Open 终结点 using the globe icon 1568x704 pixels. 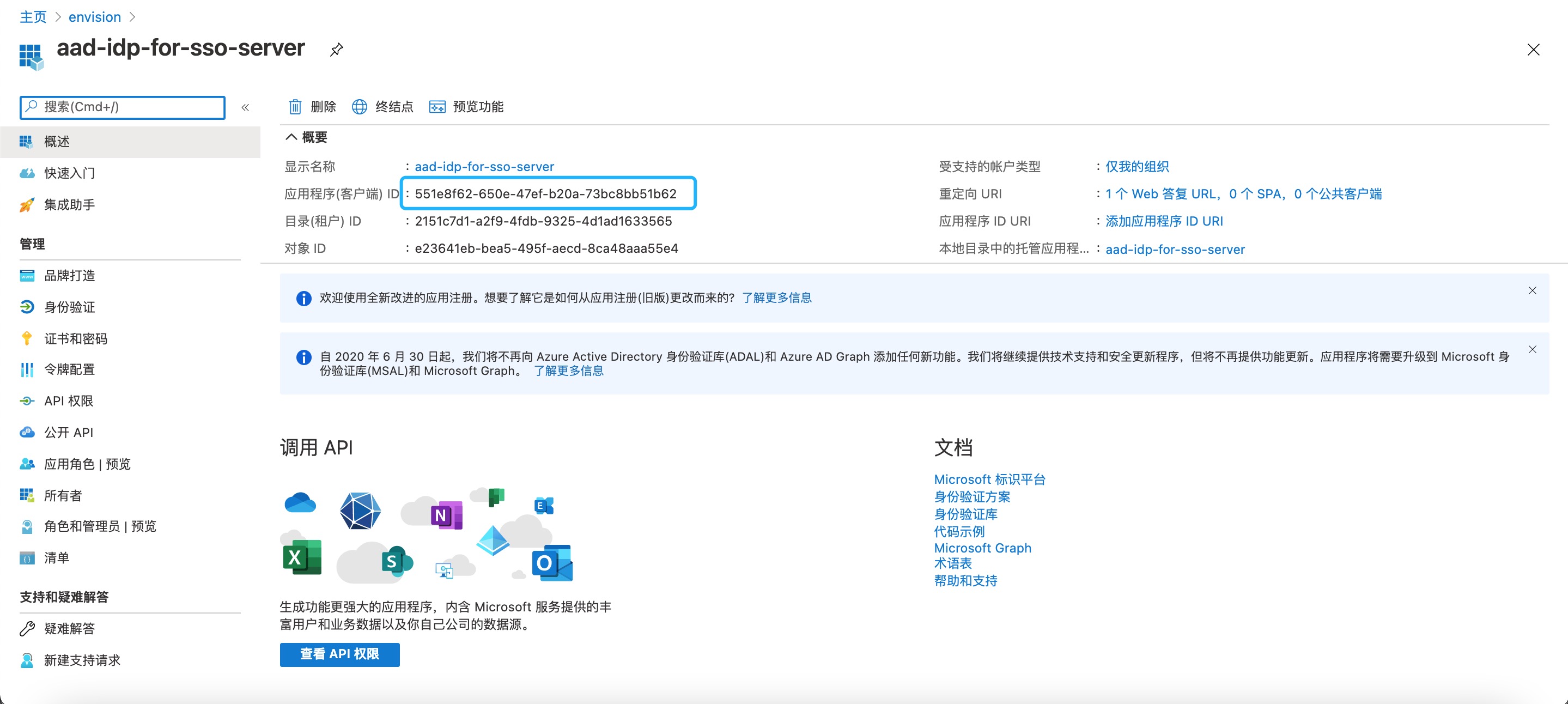(360, 107)
